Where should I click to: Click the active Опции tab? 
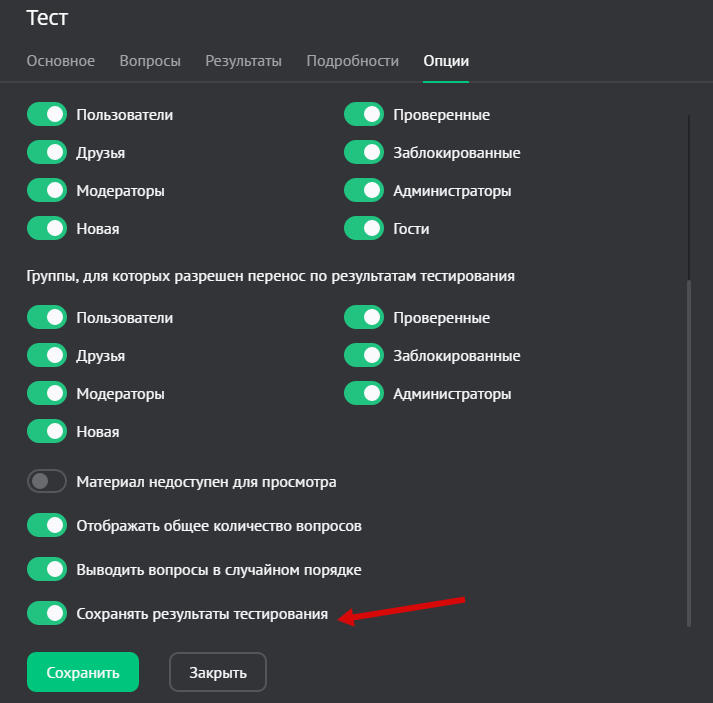click(x=446, y=61)
